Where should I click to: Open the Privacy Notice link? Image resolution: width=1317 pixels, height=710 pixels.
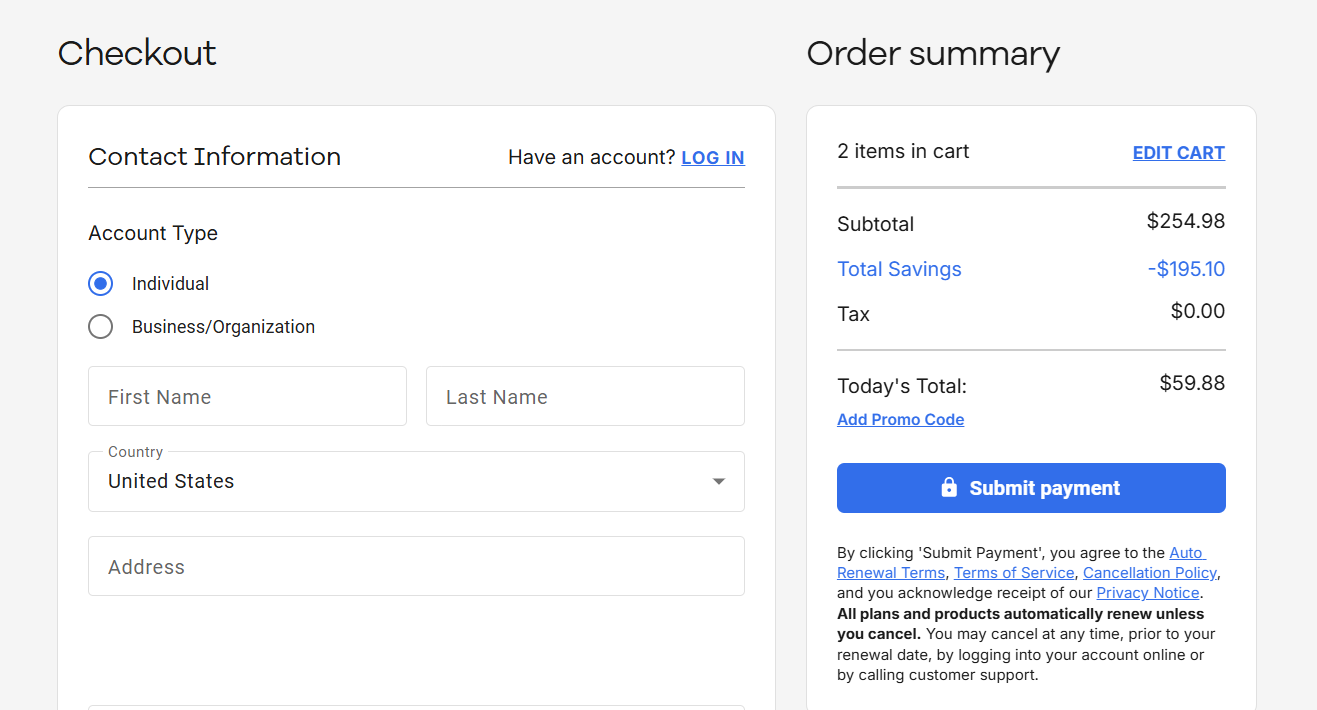pos(1148,593)
